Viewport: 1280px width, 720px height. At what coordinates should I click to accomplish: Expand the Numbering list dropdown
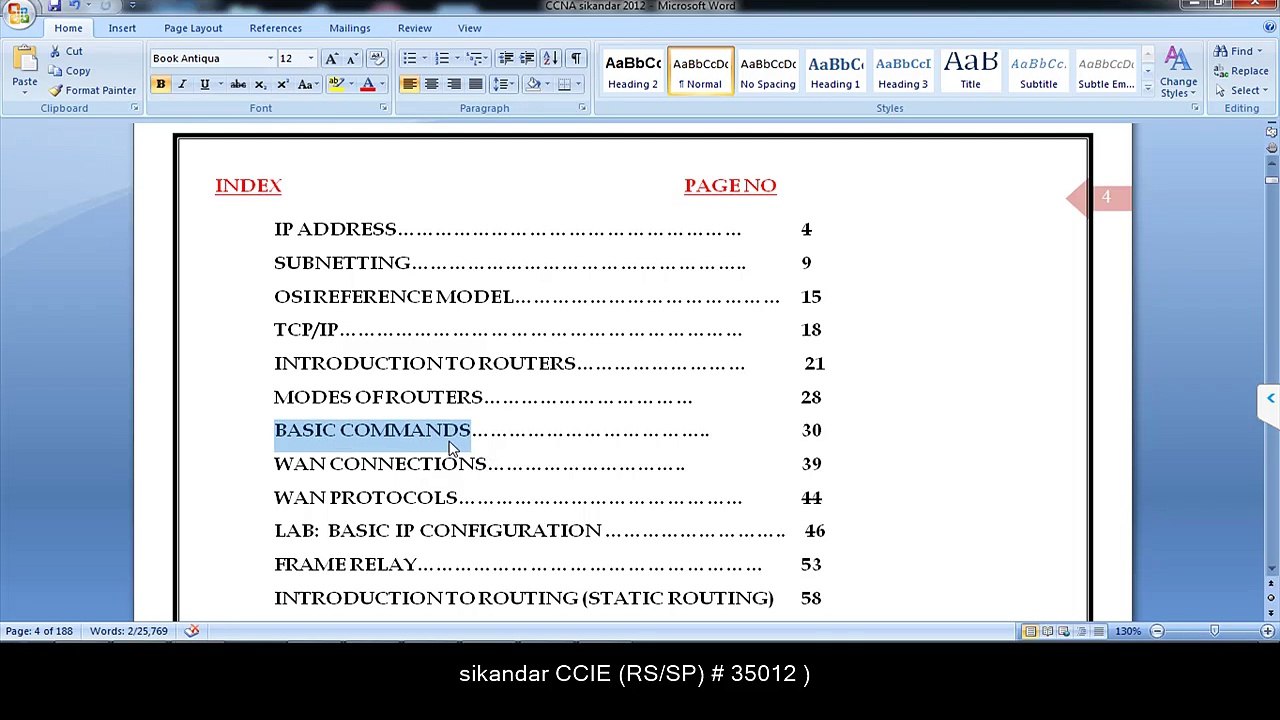pos(457,58)
